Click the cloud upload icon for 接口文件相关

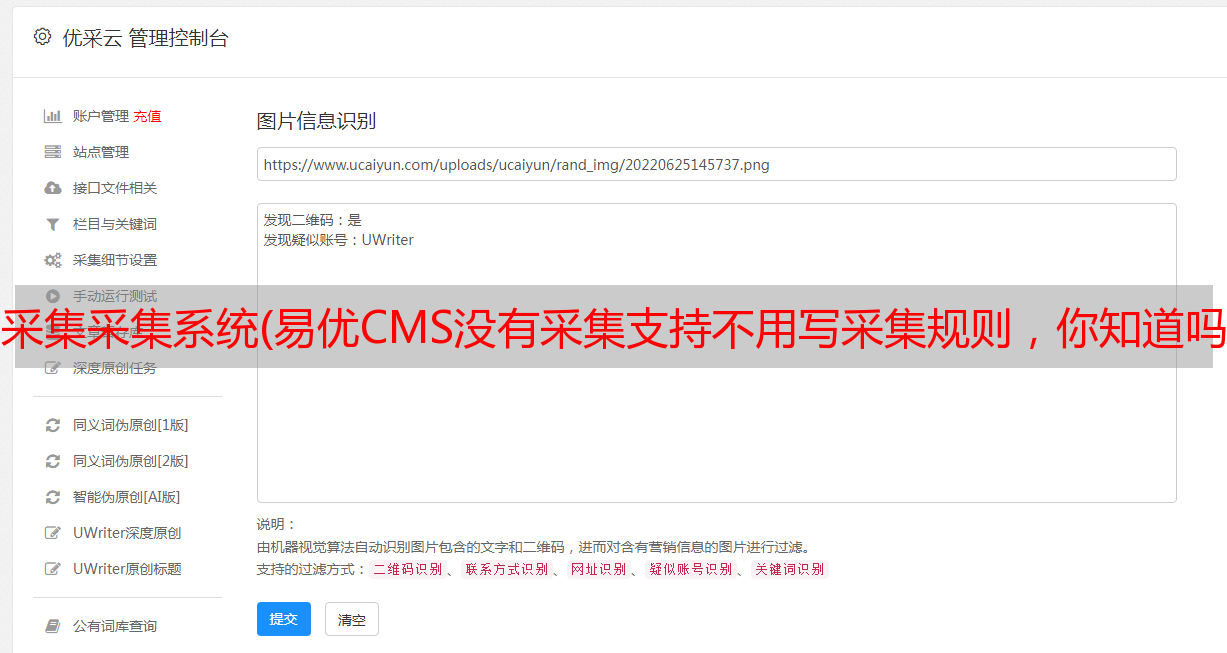tap(53, 188)
